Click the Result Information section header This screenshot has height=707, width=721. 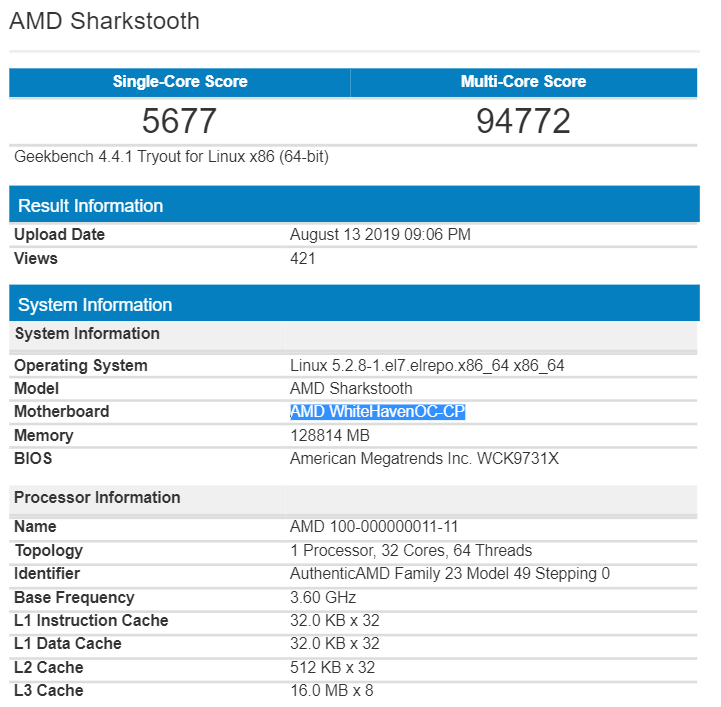[355, 205]
